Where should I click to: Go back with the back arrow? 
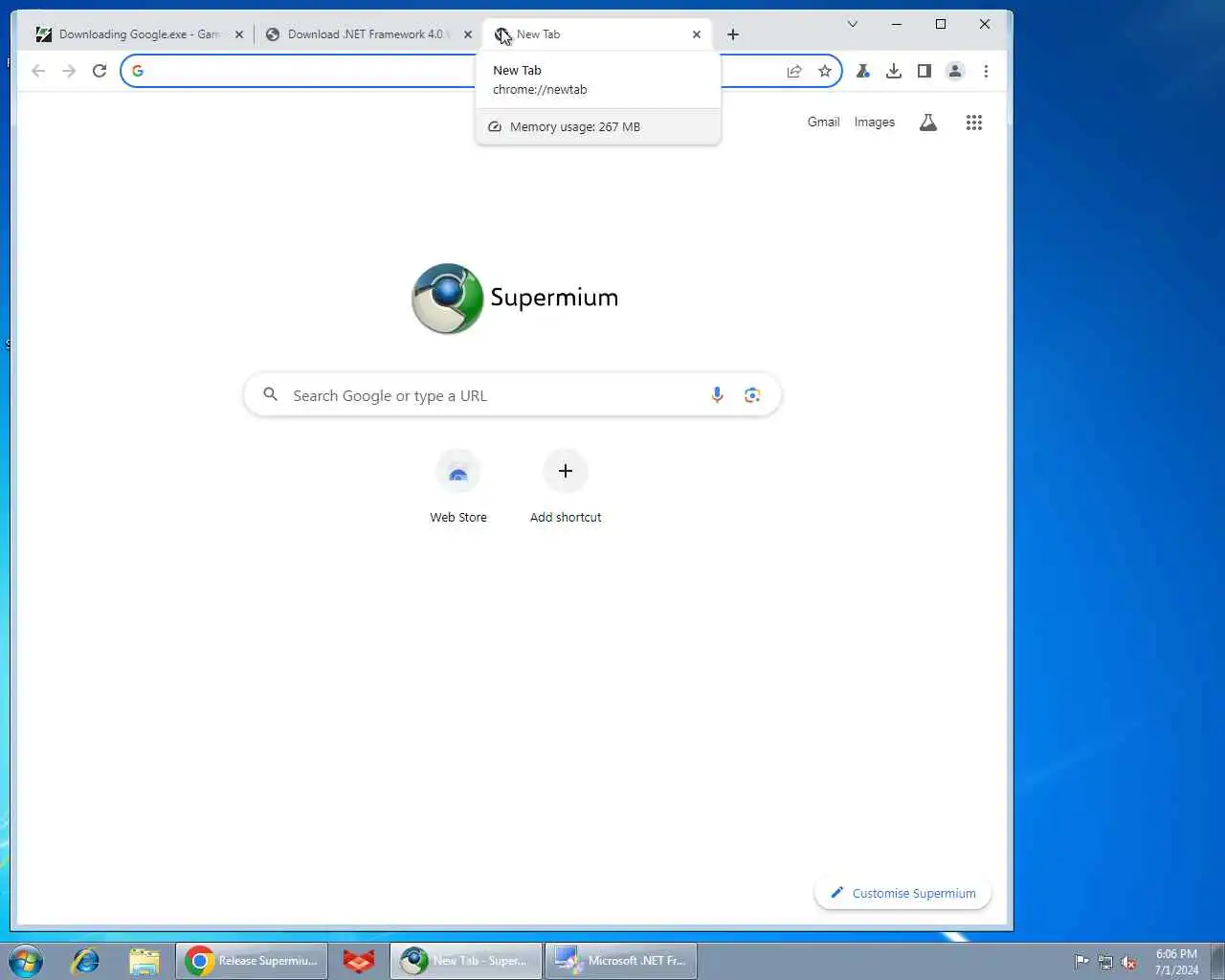tap(38, 71)
